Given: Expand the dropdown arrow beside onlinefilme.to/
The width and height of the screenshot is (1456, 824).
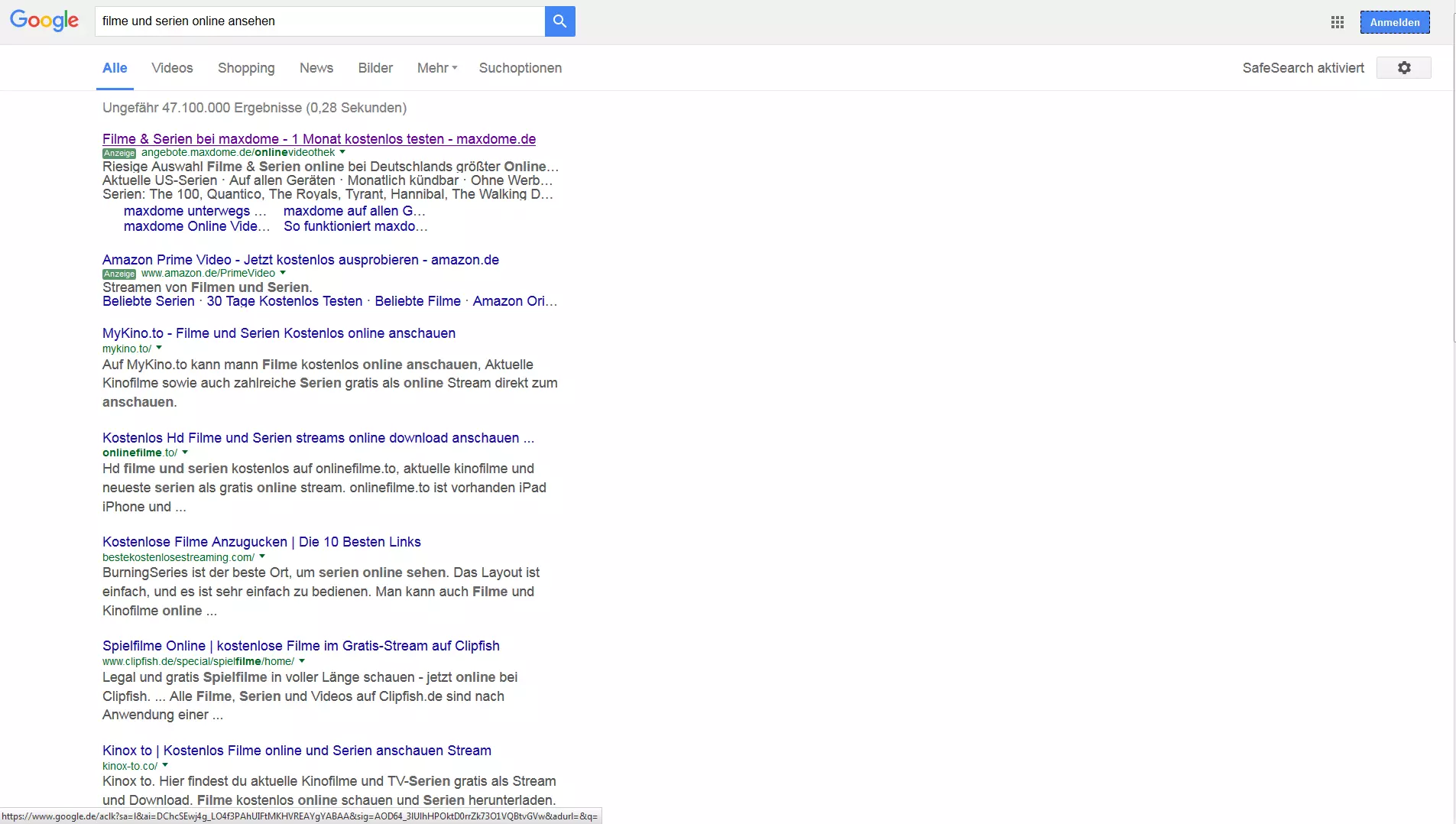Looking at the screenshot, I should [x=185, y=453].
